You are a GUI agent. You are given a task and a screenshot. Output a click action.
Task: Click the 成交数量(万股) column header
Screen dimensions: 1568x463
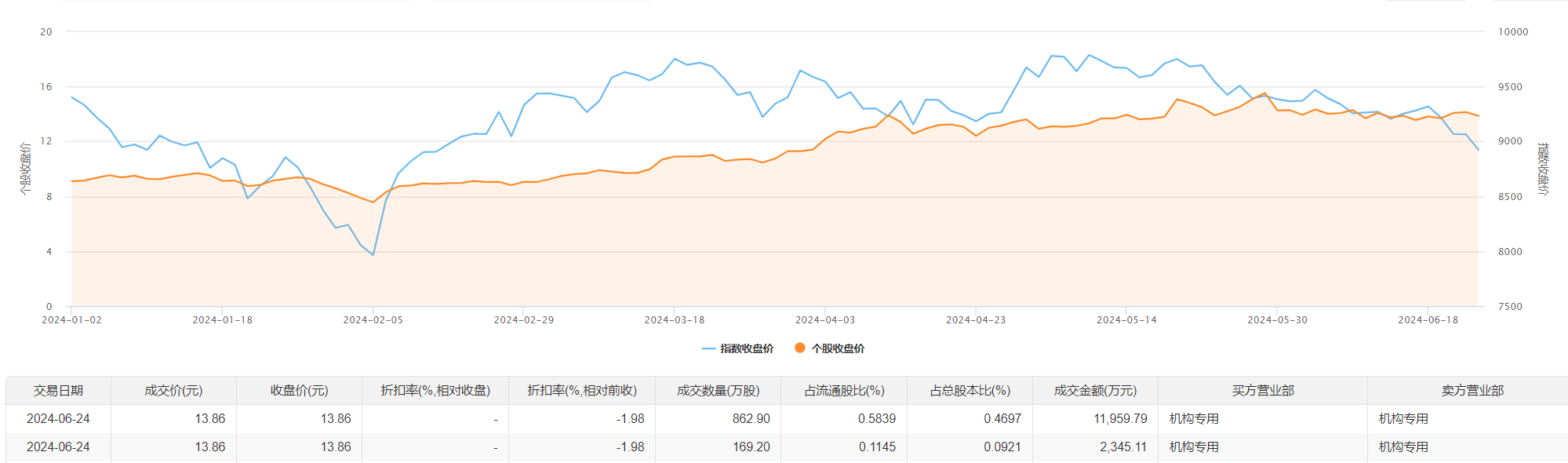[718, 391]
